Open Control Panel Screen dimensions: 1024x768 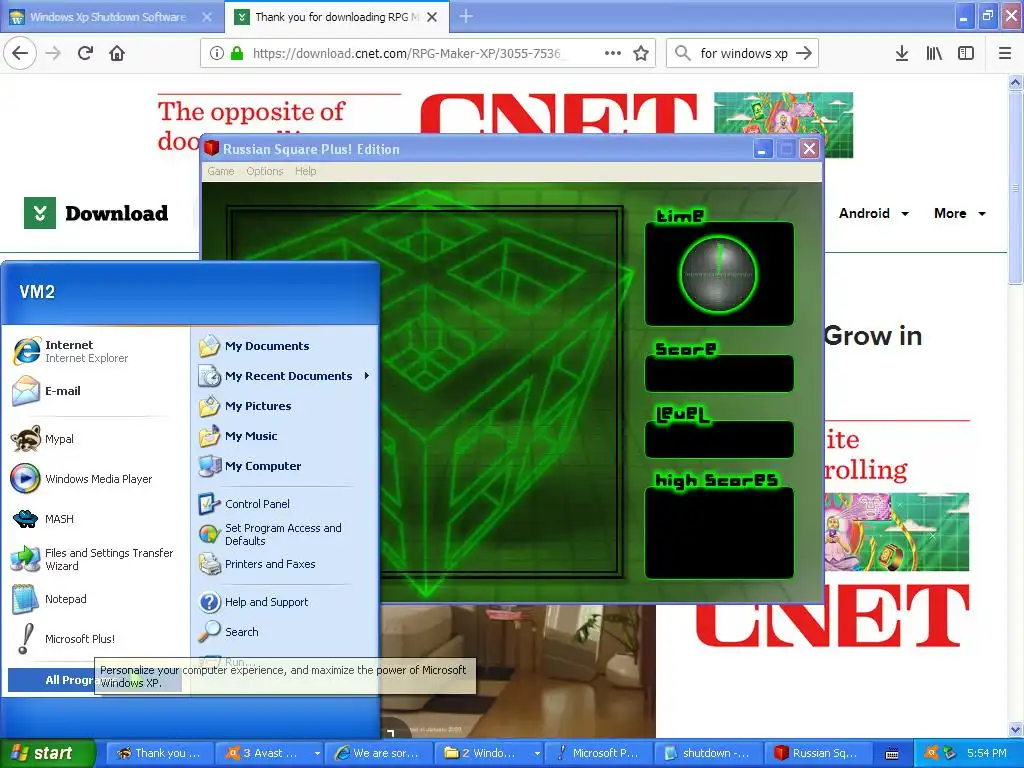[x=285, y=504]
